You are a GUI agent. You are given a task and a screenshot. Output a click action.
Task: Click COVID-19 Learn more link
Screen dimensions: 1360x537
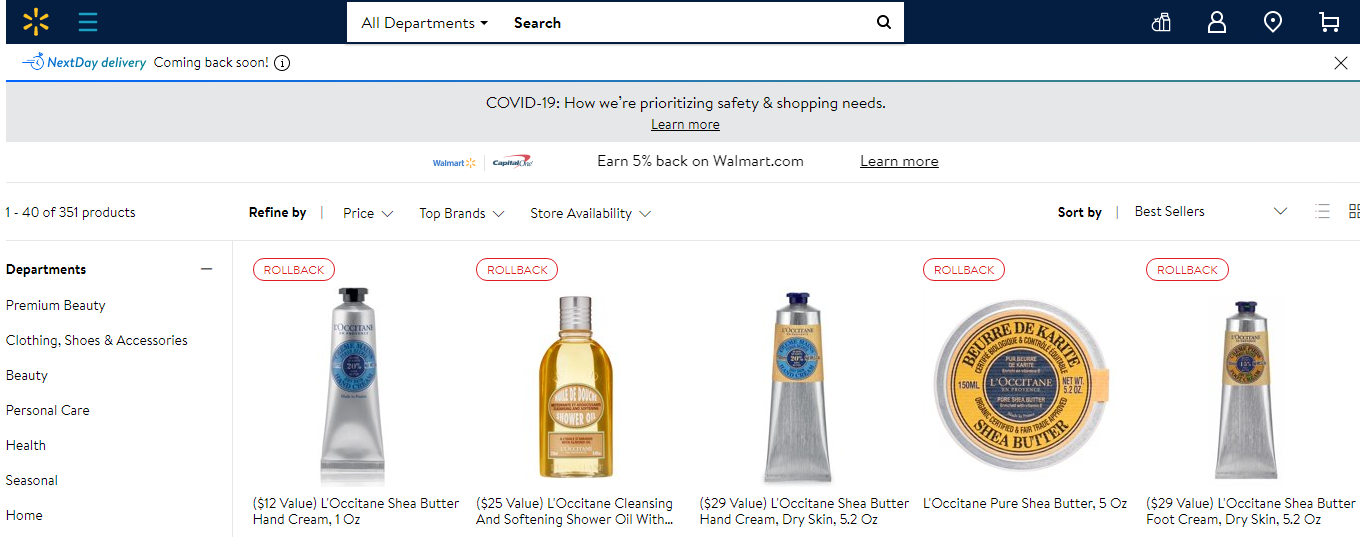tap(685, 125)
